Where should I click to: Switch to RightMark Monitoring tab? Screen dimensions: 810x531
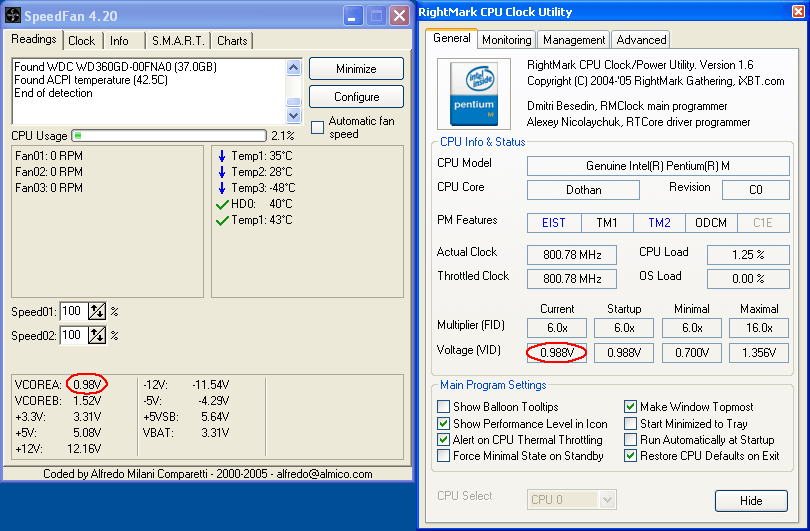pos(506,40)
